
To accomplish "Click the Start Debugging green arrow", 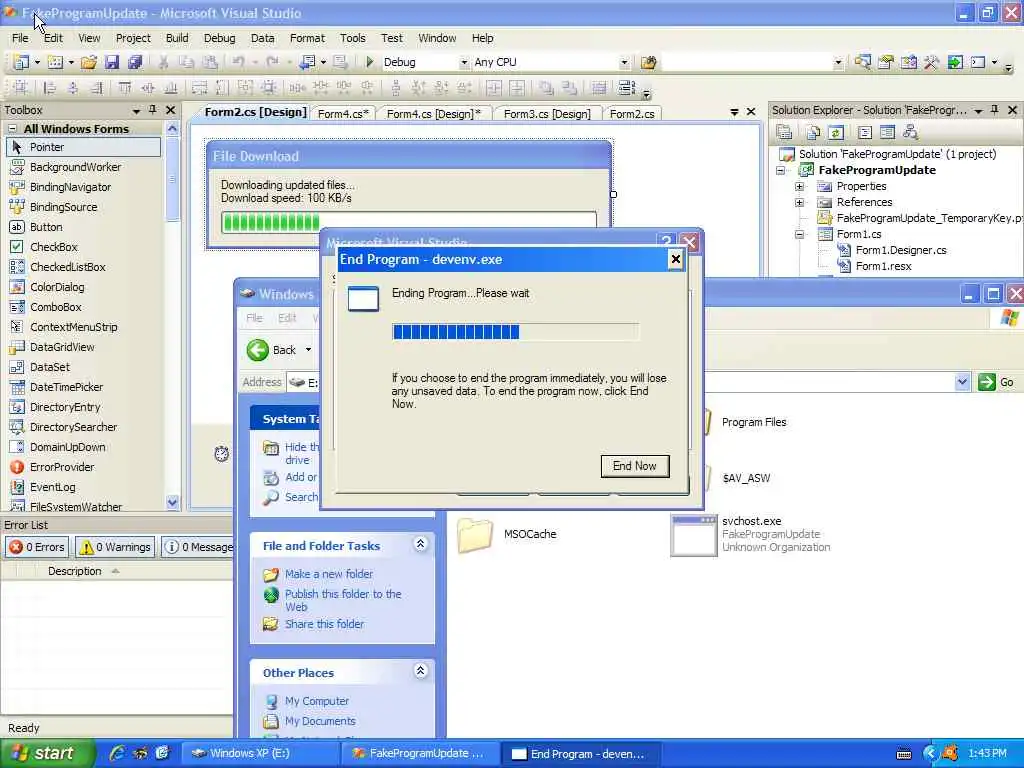I will point(369,62).
